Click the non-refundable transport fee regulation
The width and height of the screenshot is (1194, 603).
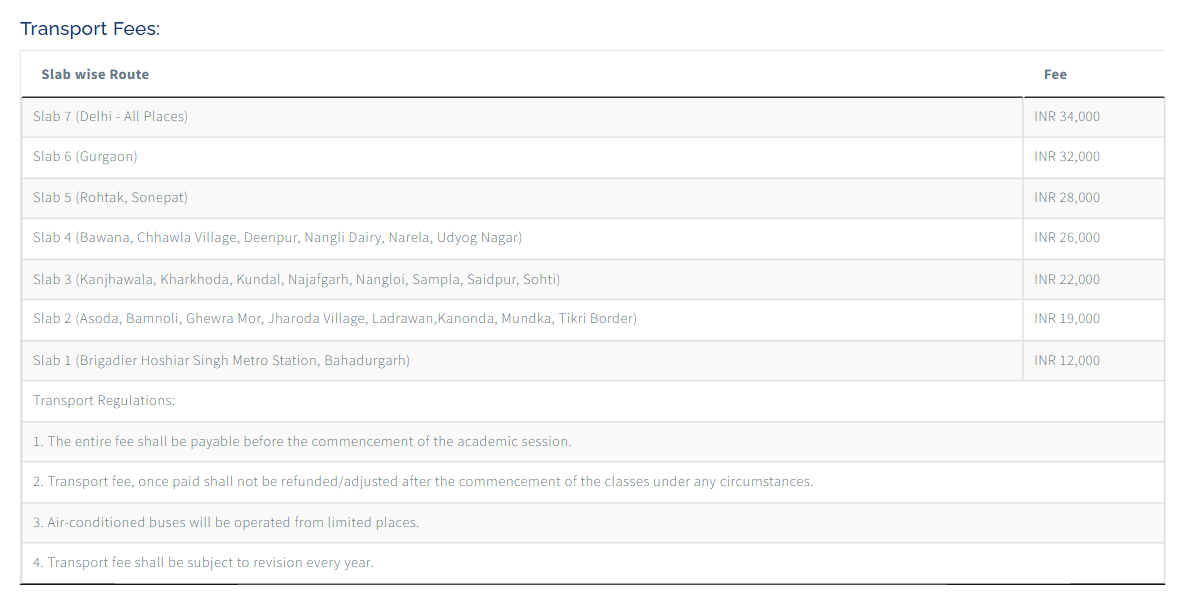pyautogui.click(x=422, y=482)
